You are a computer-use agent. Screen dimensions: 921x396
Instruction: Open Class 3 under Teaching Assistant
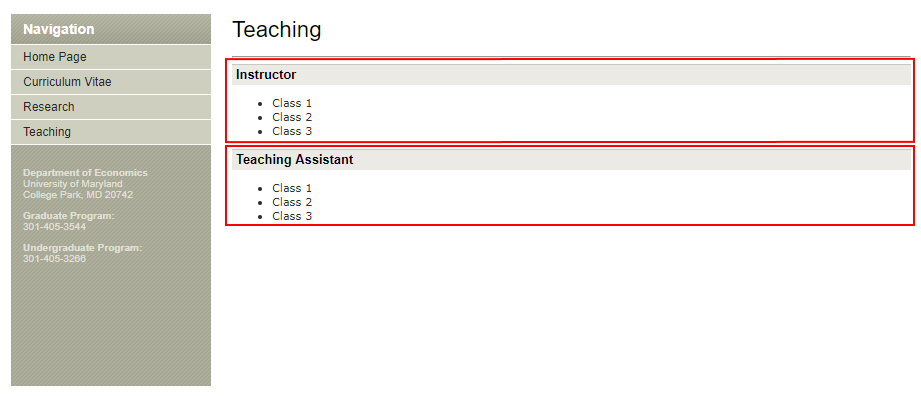[x=292, y=217]
